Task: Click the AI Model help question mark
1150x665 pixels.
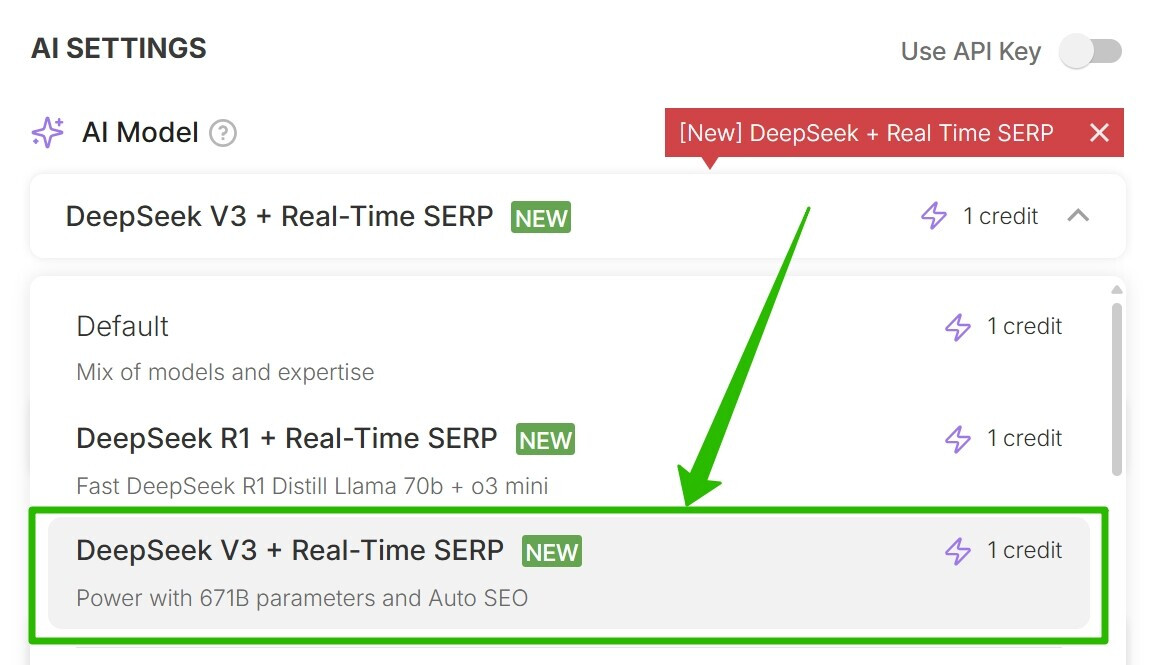Action: pyautogui.click(x=223, y=133)
